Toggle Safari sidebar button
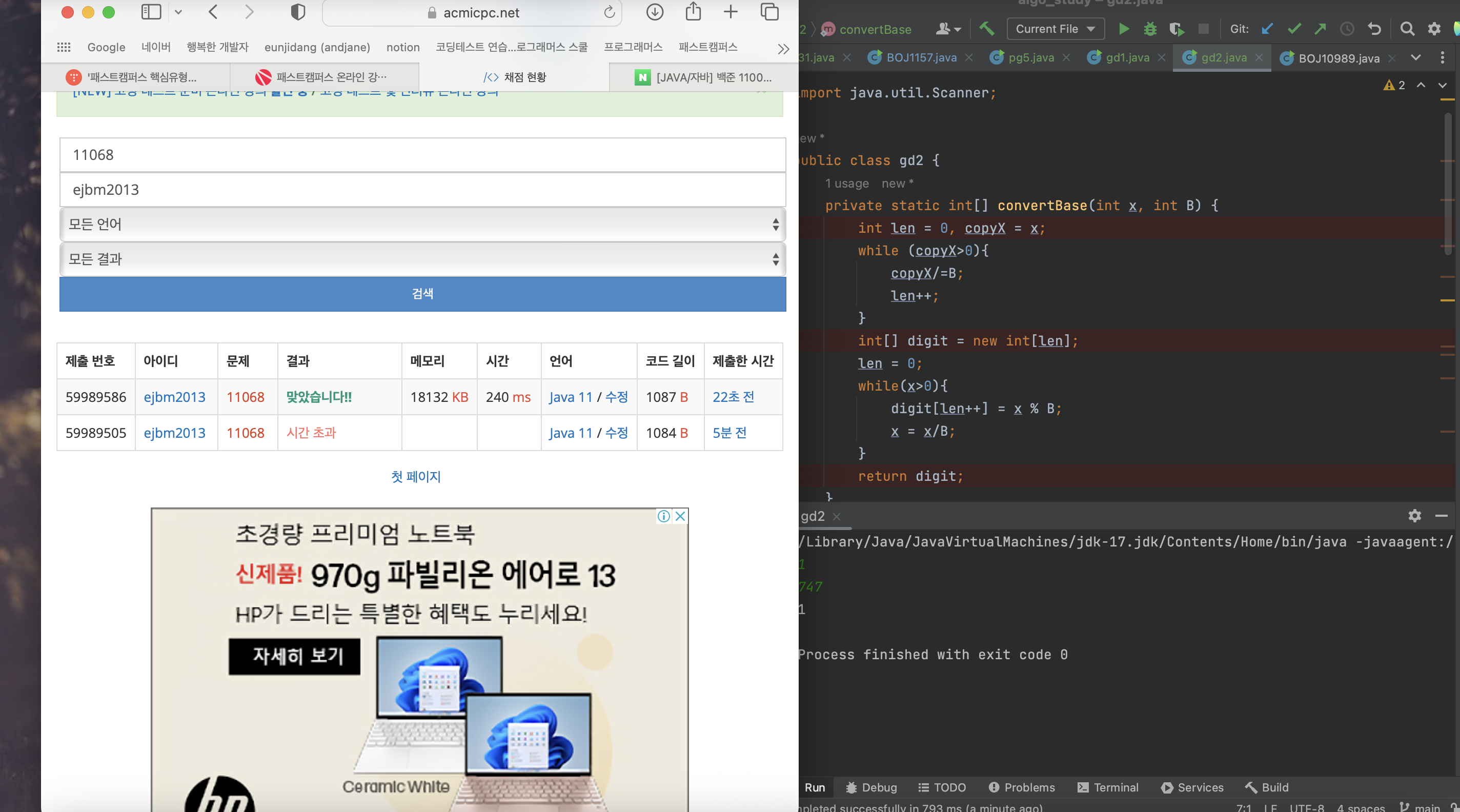This screenshot has height=812, width=1460. pos(151,12)
